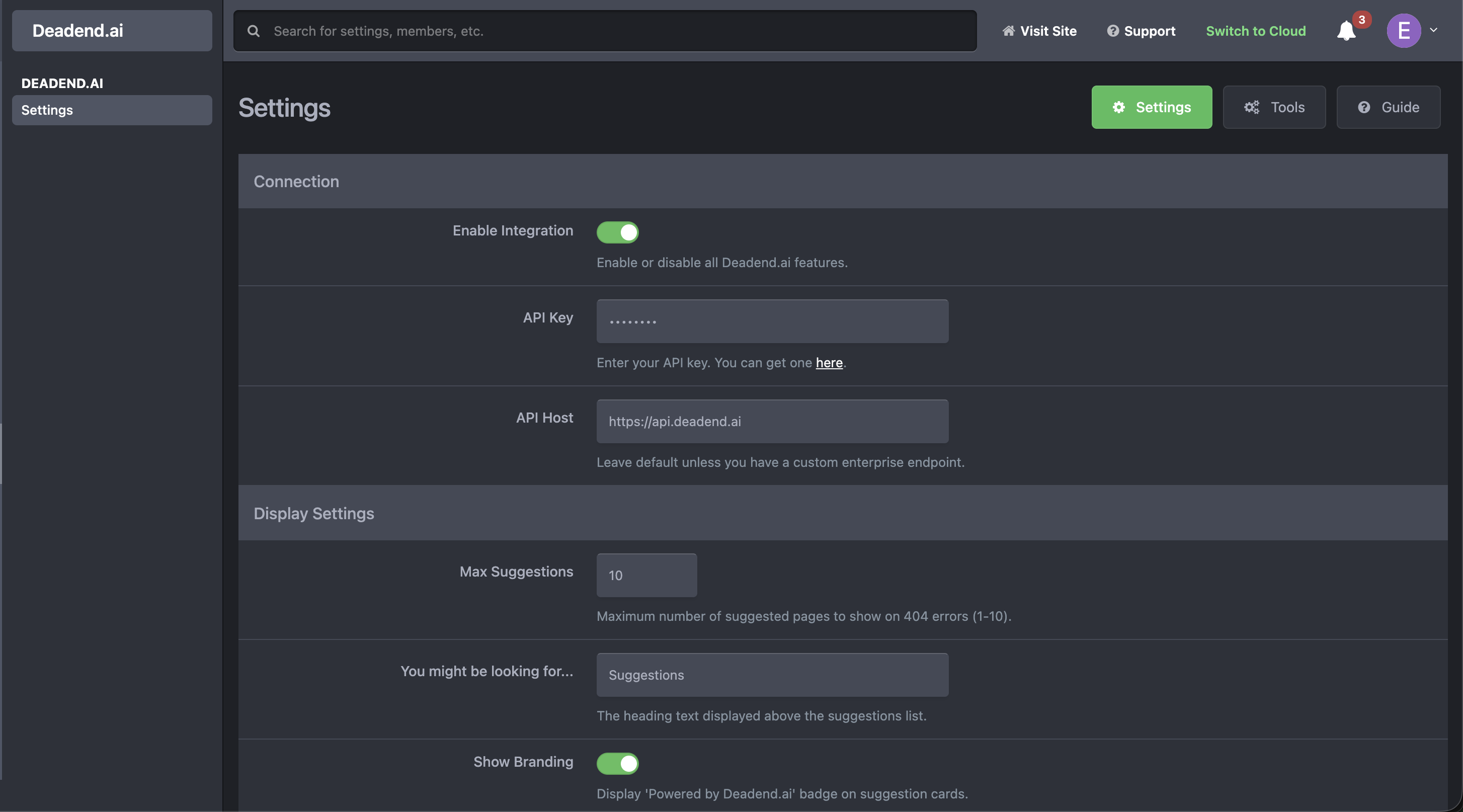Select the API Host field showing api.deadend.ai
1463x812 pixels.
coord(772,421)
